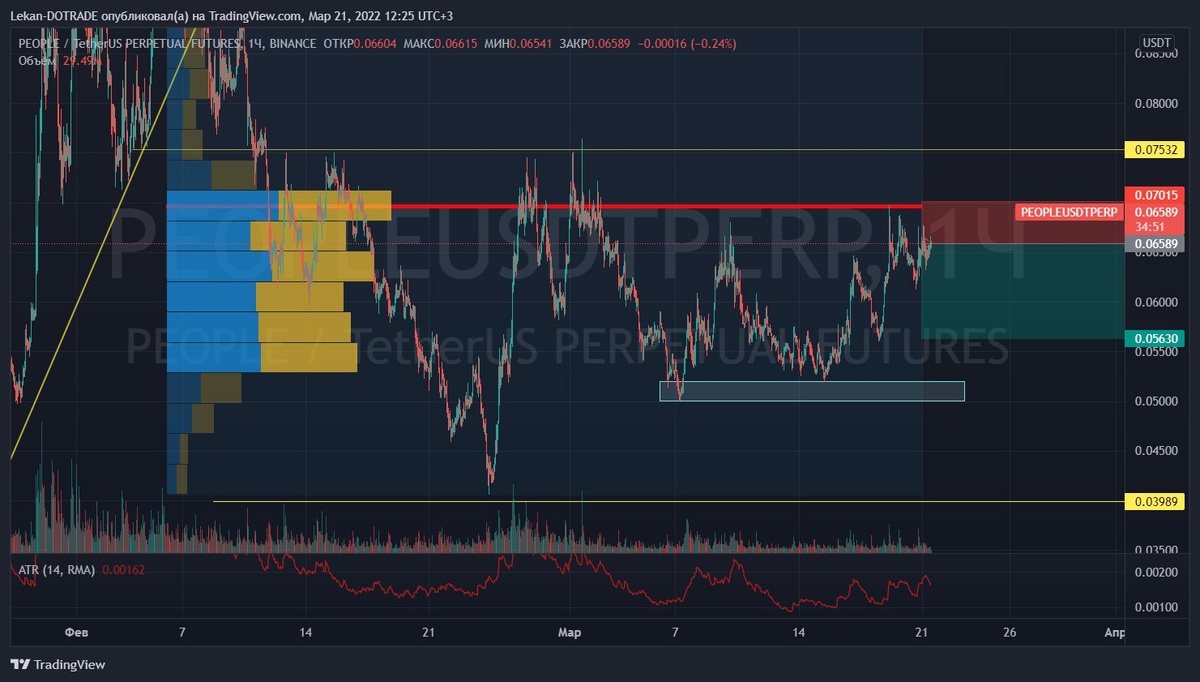
Task: Click the Объем volume indicator label
Action: click(x=38, y=60)
